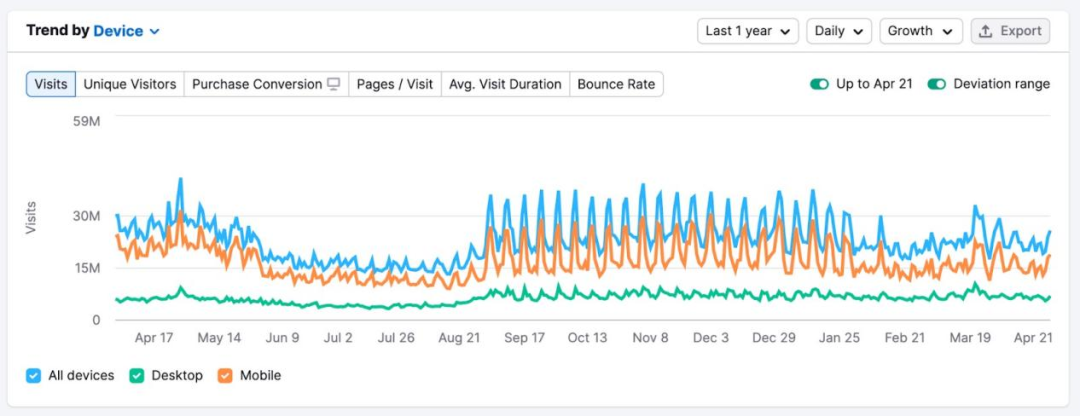Switch to the Unique Visitors tab
The height and width of the screenshot is (416, 1080).
pos(130,84)
